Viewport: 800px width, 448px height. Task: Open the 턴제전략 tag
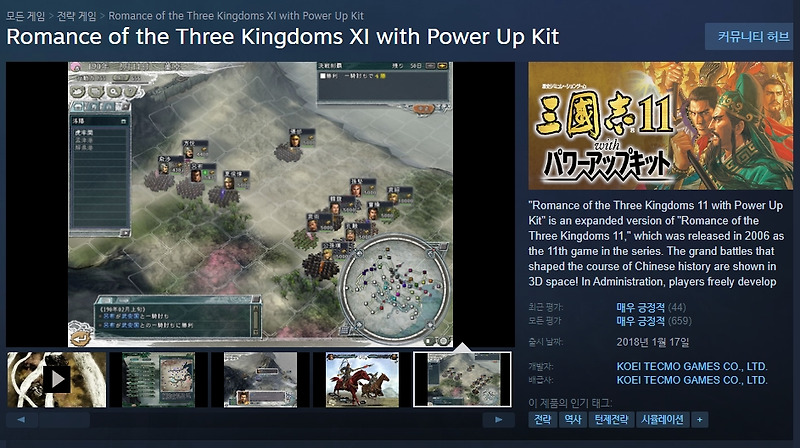(611, 419)
